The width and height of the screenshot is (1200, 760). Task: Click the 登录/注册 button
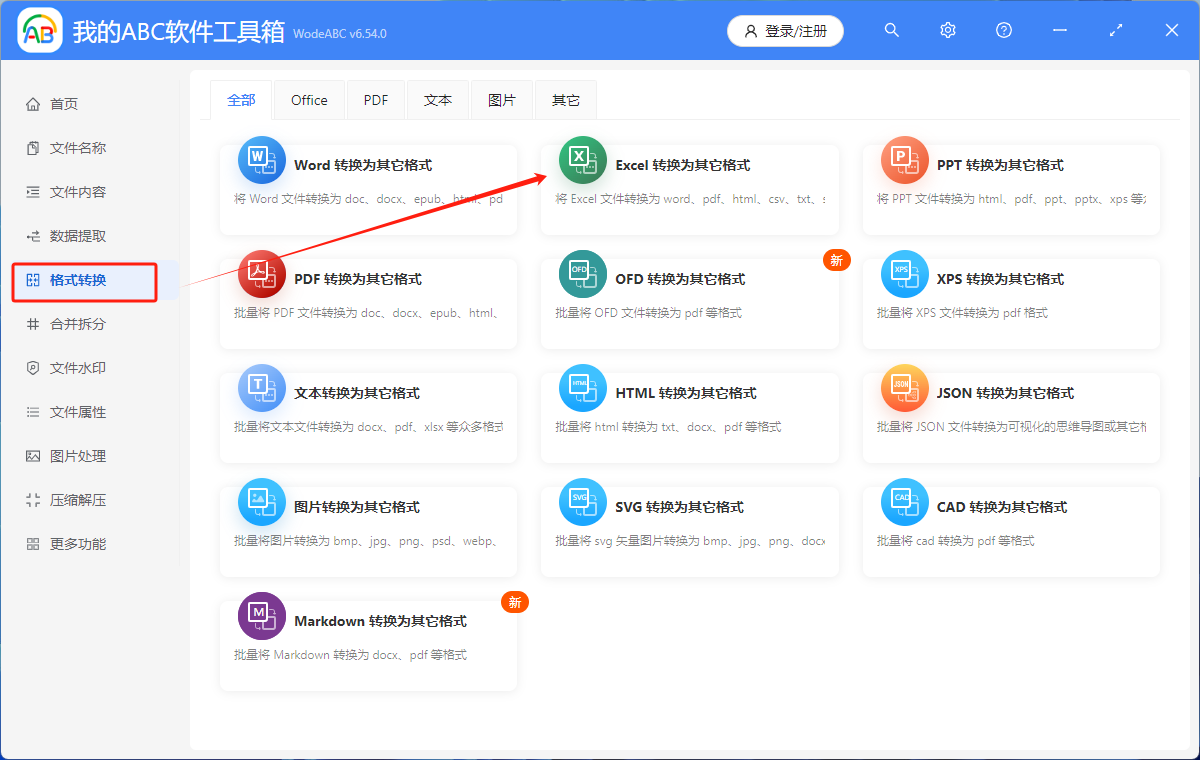pyautogui.click(x=785, y=30)
